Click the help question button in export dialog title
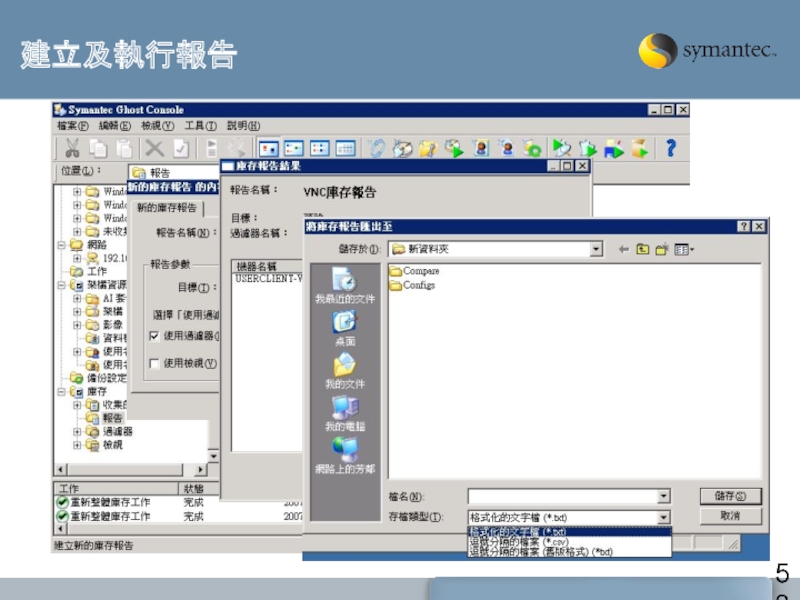 pos(744,227)
